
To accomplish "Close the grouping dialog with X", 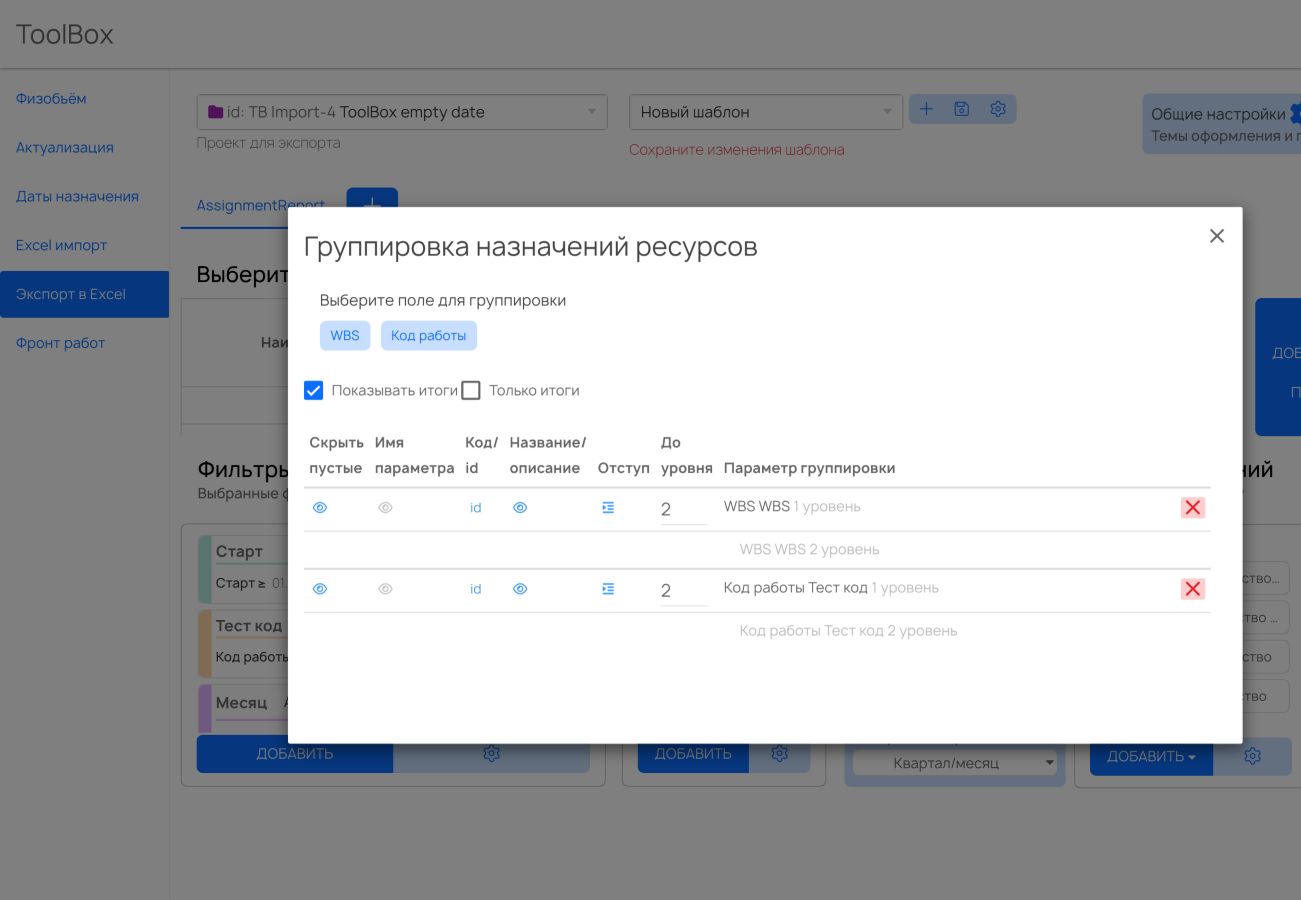I will tap(1216, 236).
